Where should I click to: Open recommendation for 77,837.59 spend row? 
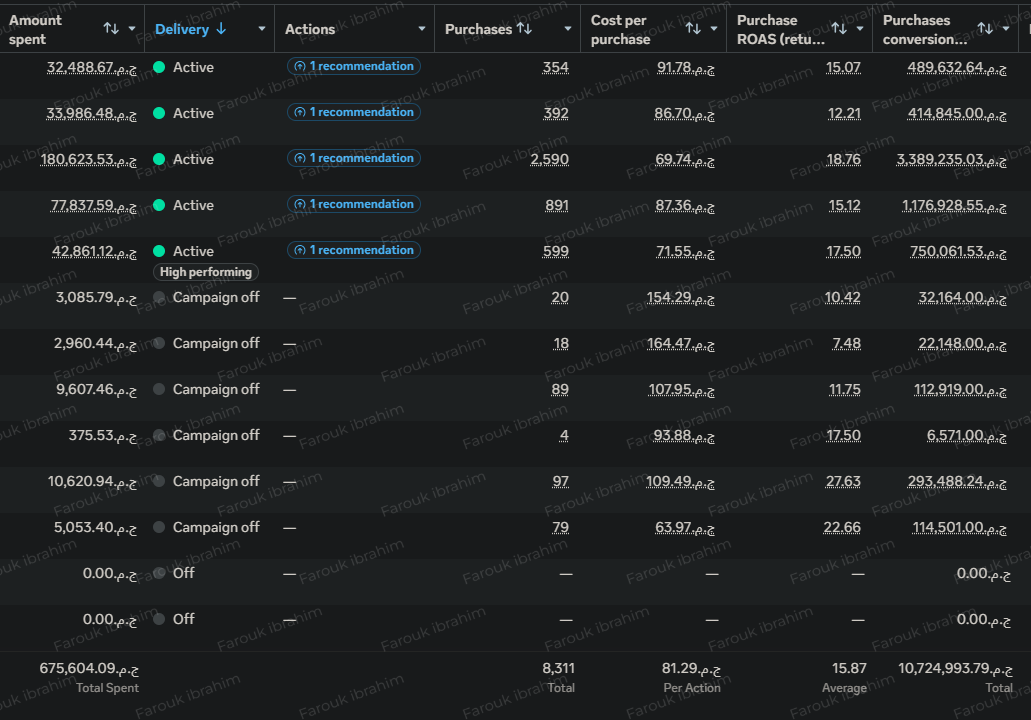[x=354, y=204]
